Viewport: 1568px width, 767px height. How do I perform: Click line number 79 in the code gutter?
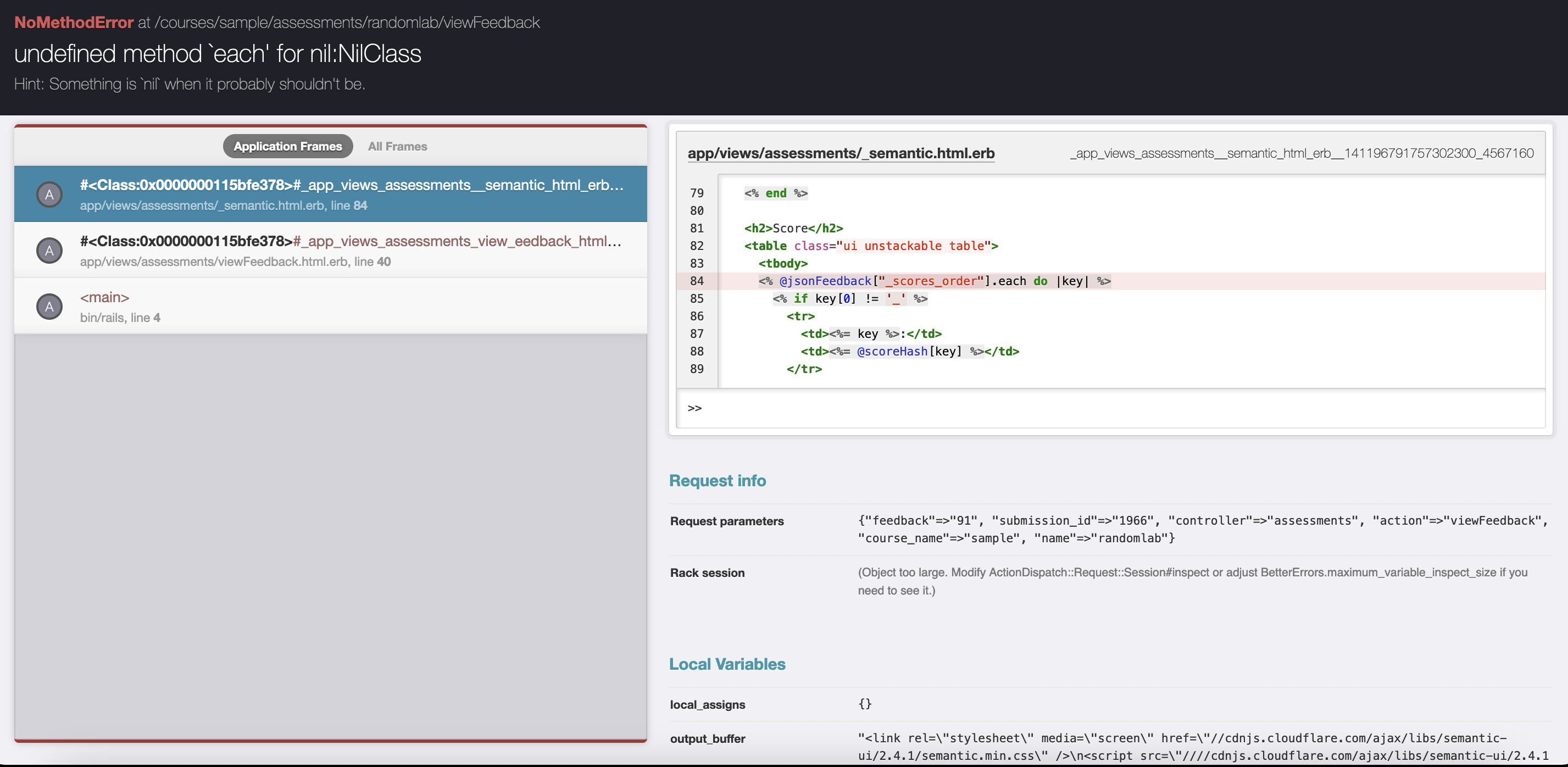pos(696,193)
